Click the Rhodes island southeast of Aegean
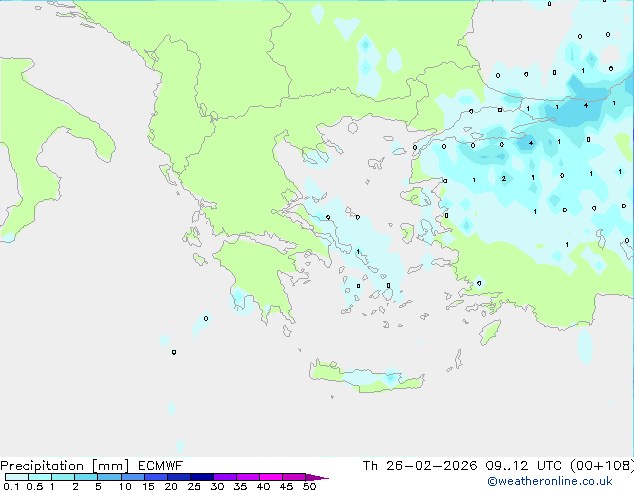 489,331
